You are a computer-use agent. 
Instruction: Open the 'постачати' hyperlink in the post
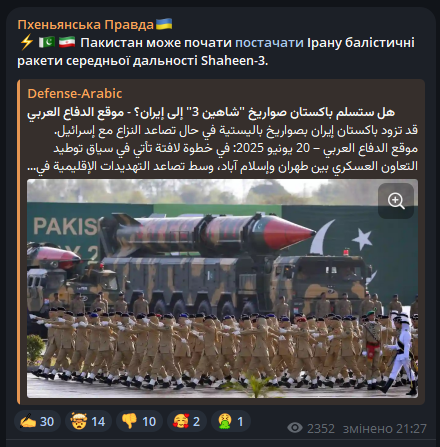pos(269,43)
